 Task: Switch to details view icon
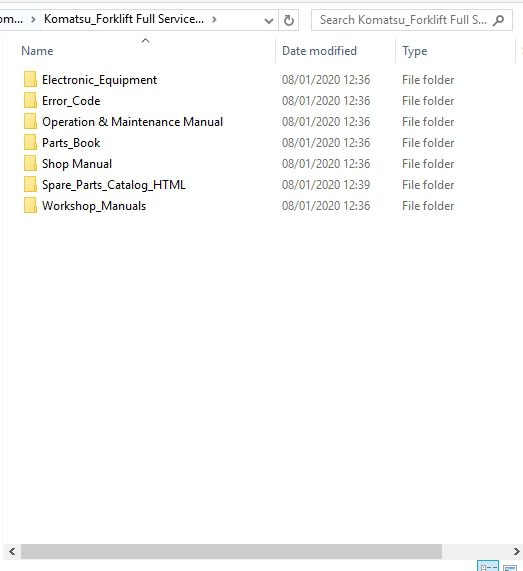pyautogui.click(x=488, y=566)
